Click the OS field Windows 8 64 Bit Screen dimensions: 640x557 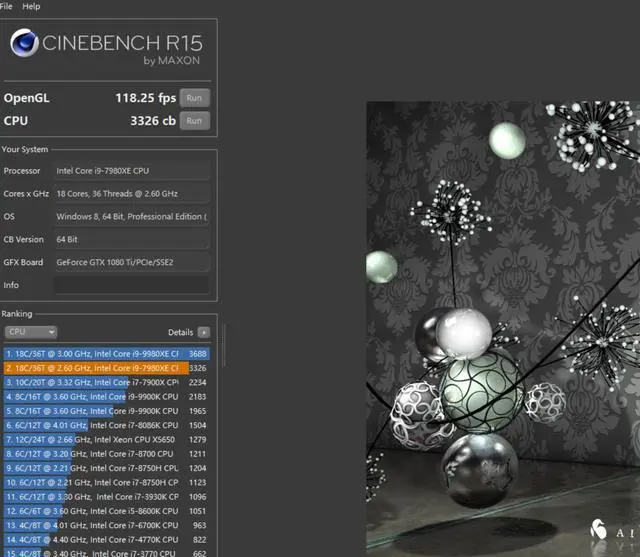point(131,217)
